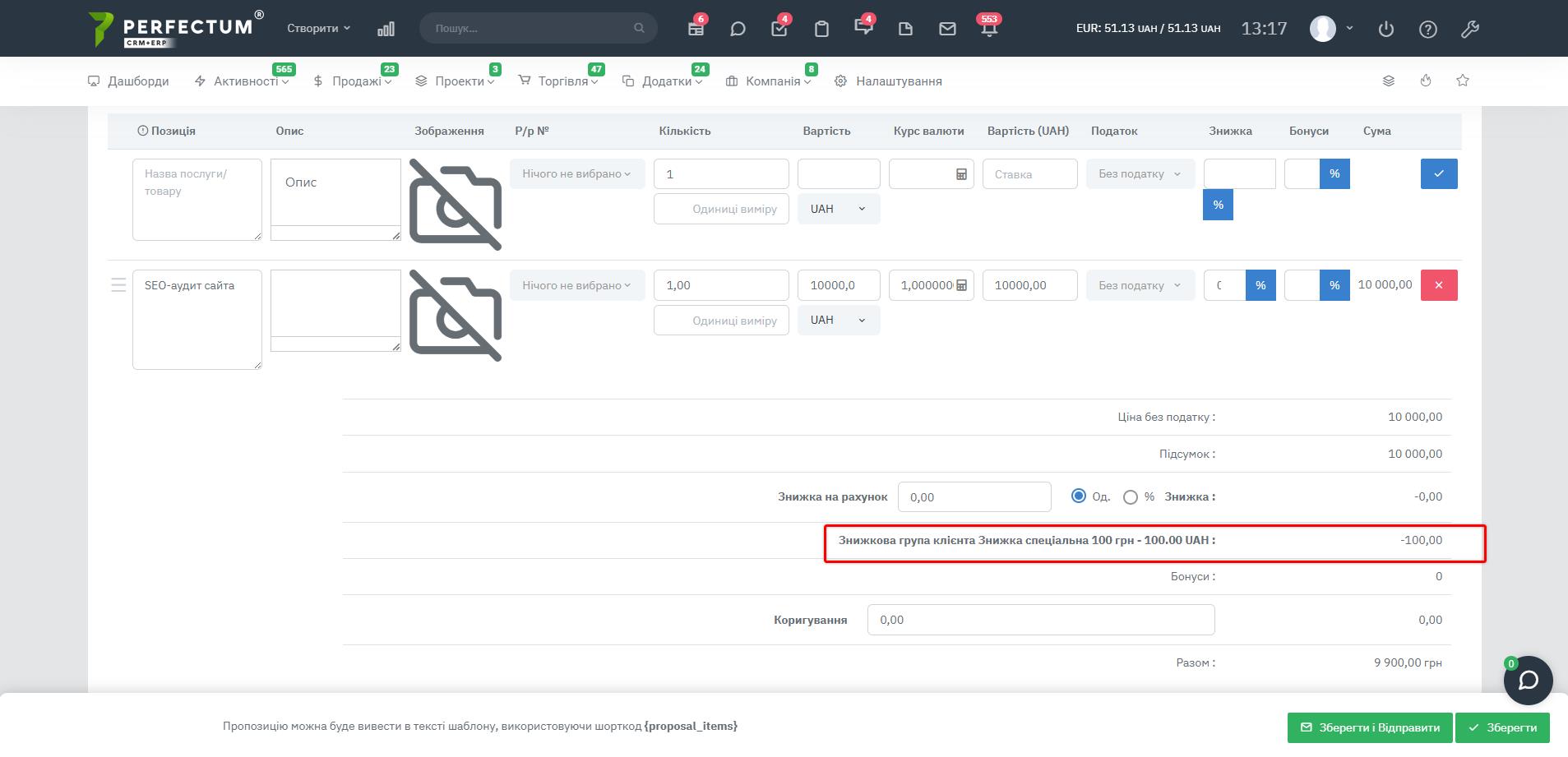Select the 'Од.' discount radio button
Screen dimensions: 1568x757
pos(1078,496)
